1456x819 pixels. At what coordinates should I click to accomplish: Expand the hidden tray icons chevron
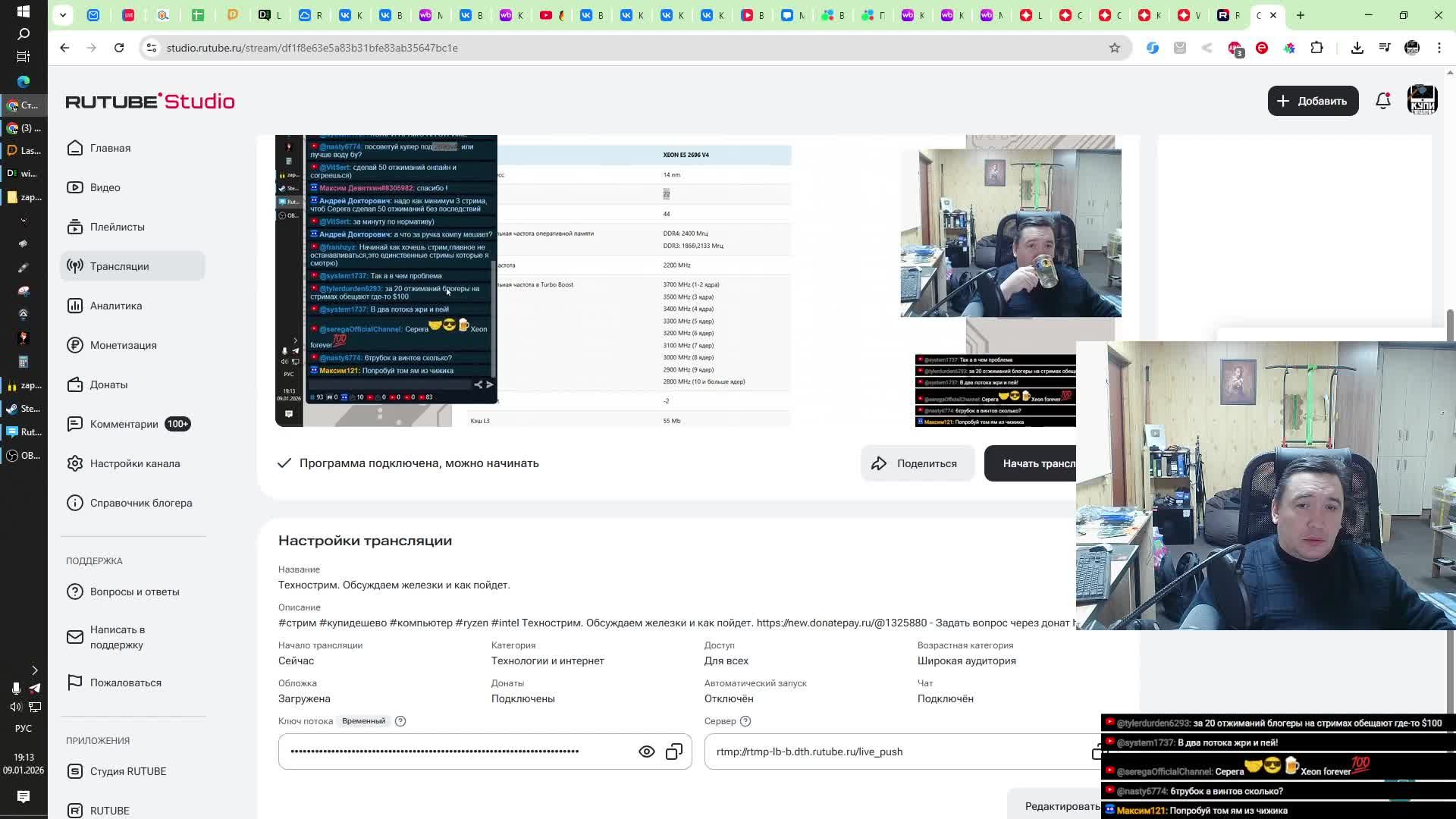[34, 670]
